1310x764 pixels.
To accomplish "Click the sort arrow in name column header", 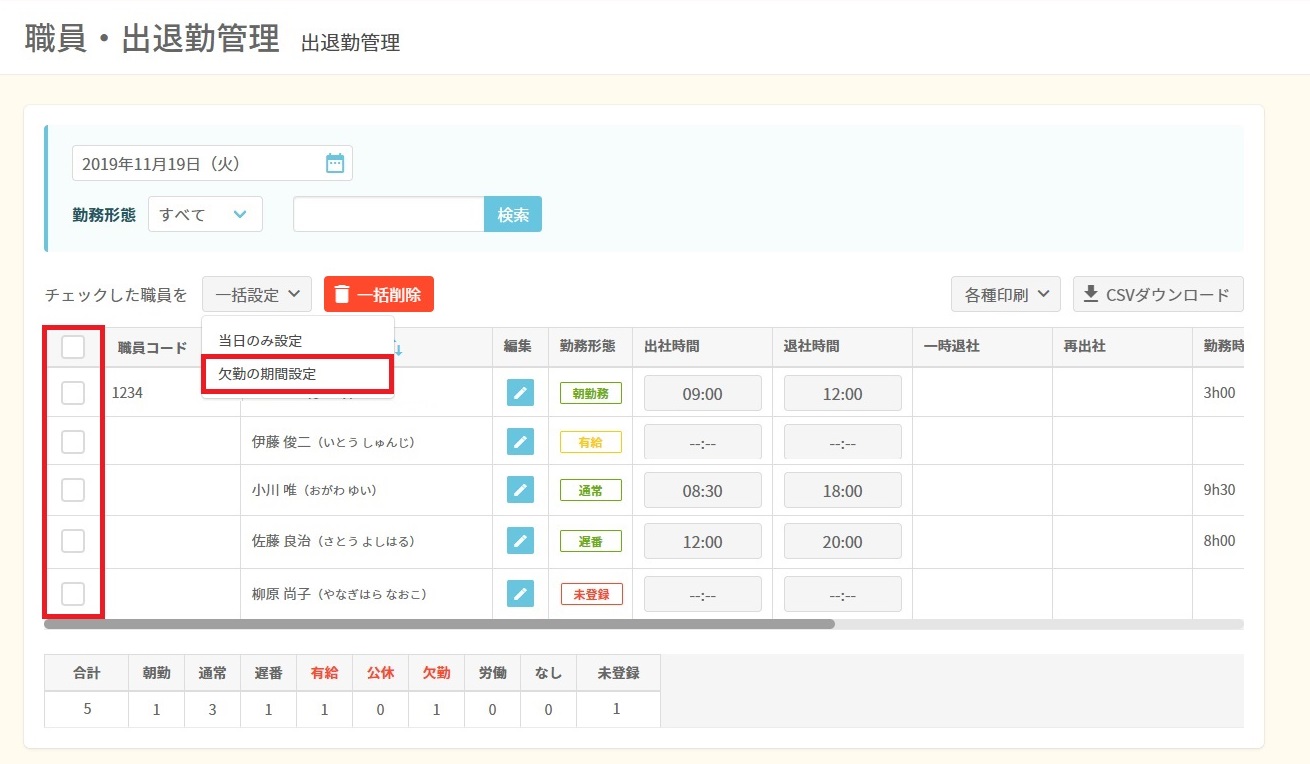I will (398, 348).
